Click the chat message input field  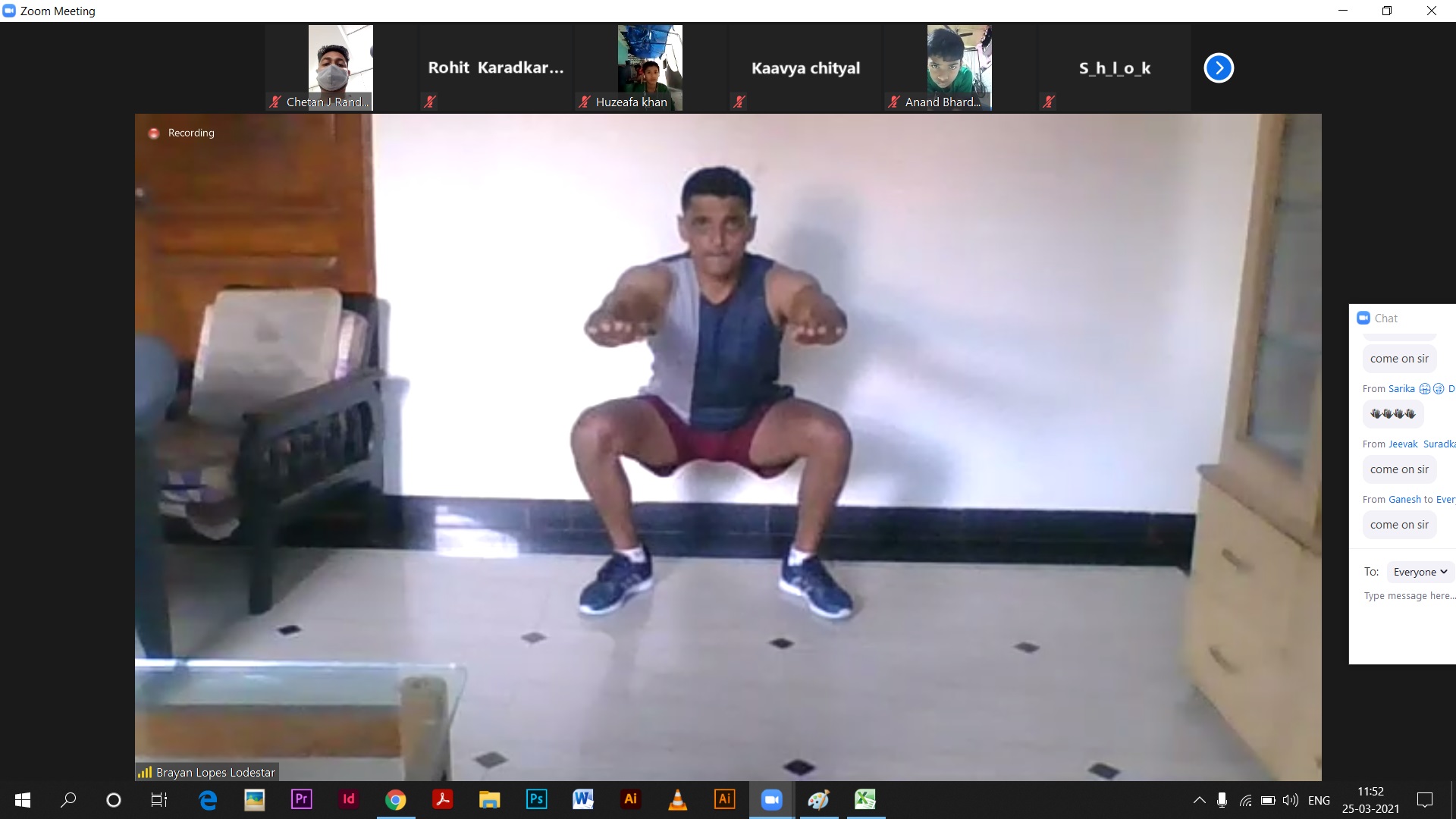pyautogui.click(x=1409, y=597)
